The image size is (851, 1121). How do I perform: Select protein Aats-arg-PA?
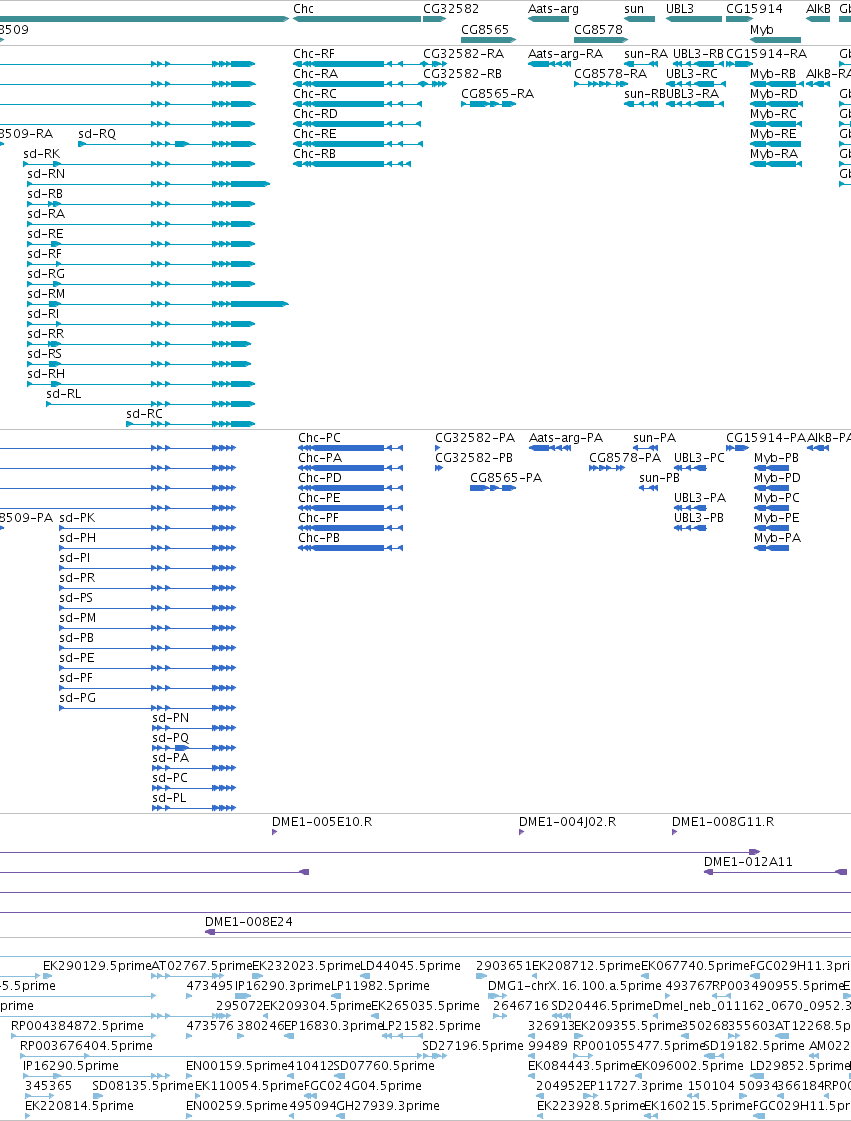click(x=550, y=448)
